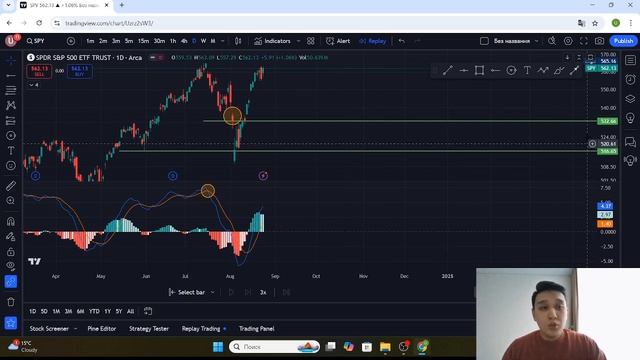Select the brush tool in floating toolbar
Image resolution: width=640 pixels, height=360 pixels.
[x=559, y=71]
